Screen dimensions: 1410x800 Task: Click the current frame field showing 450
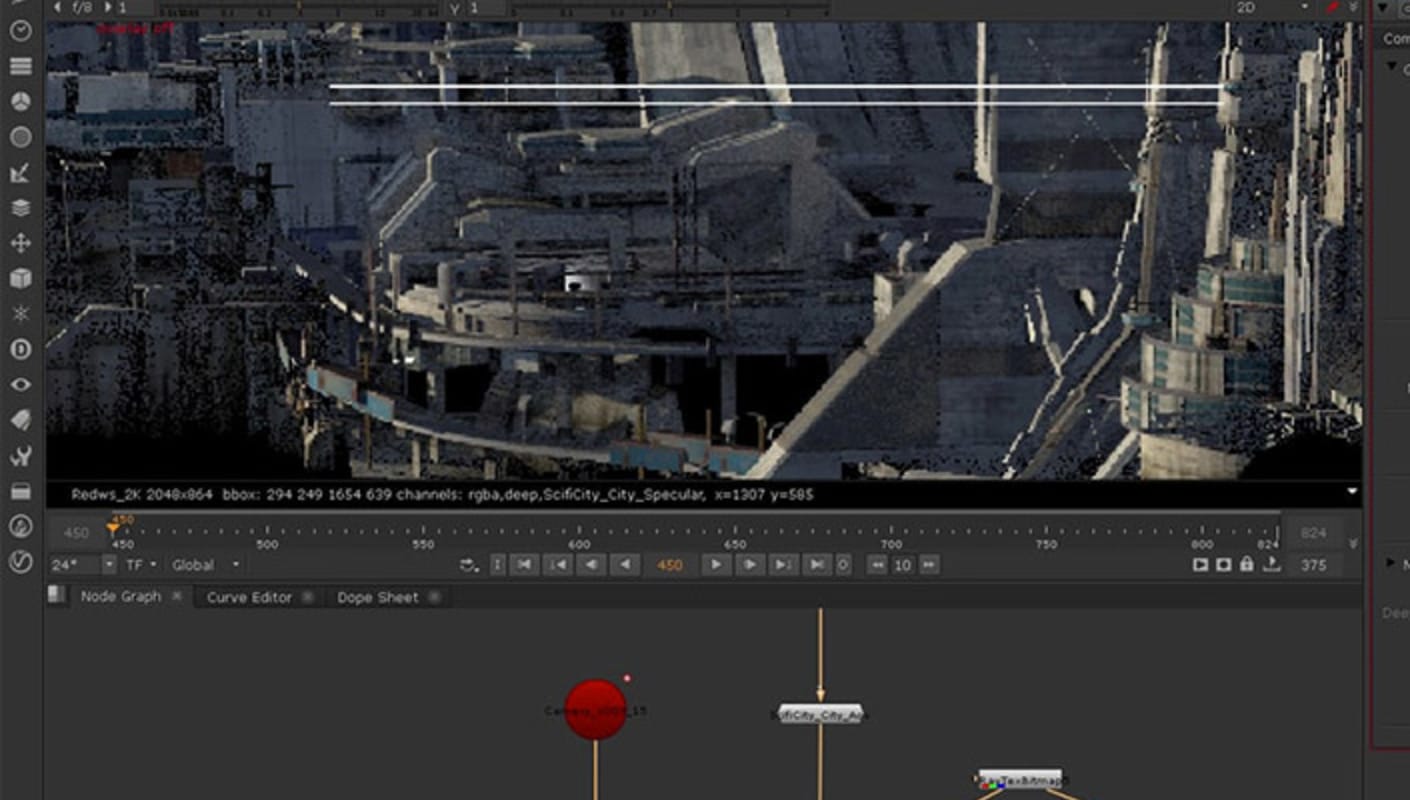coord(670,565)
